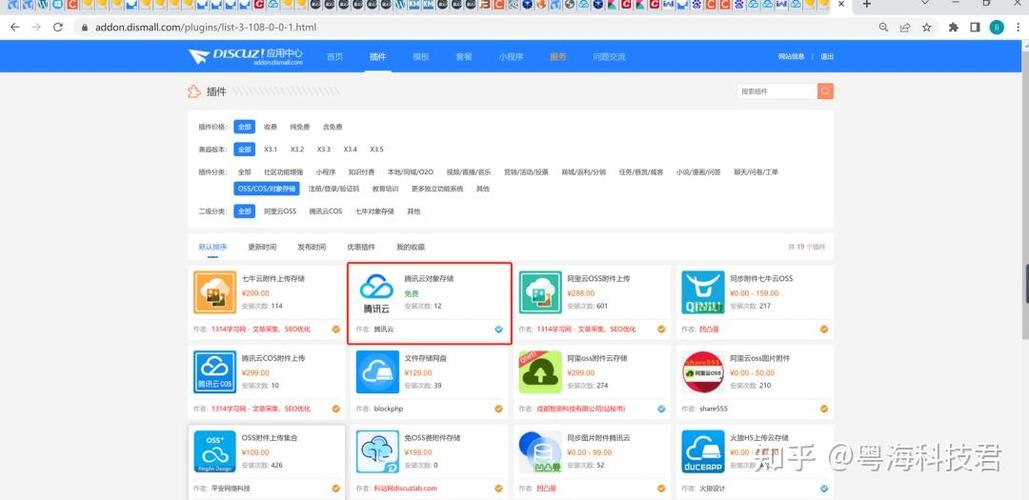Image resolution: width=1029 pixels, height=500 pixels.
Task: Select 阿里云OSS sub-category filter
Action: pyautogui.click(x=280, y=212)
